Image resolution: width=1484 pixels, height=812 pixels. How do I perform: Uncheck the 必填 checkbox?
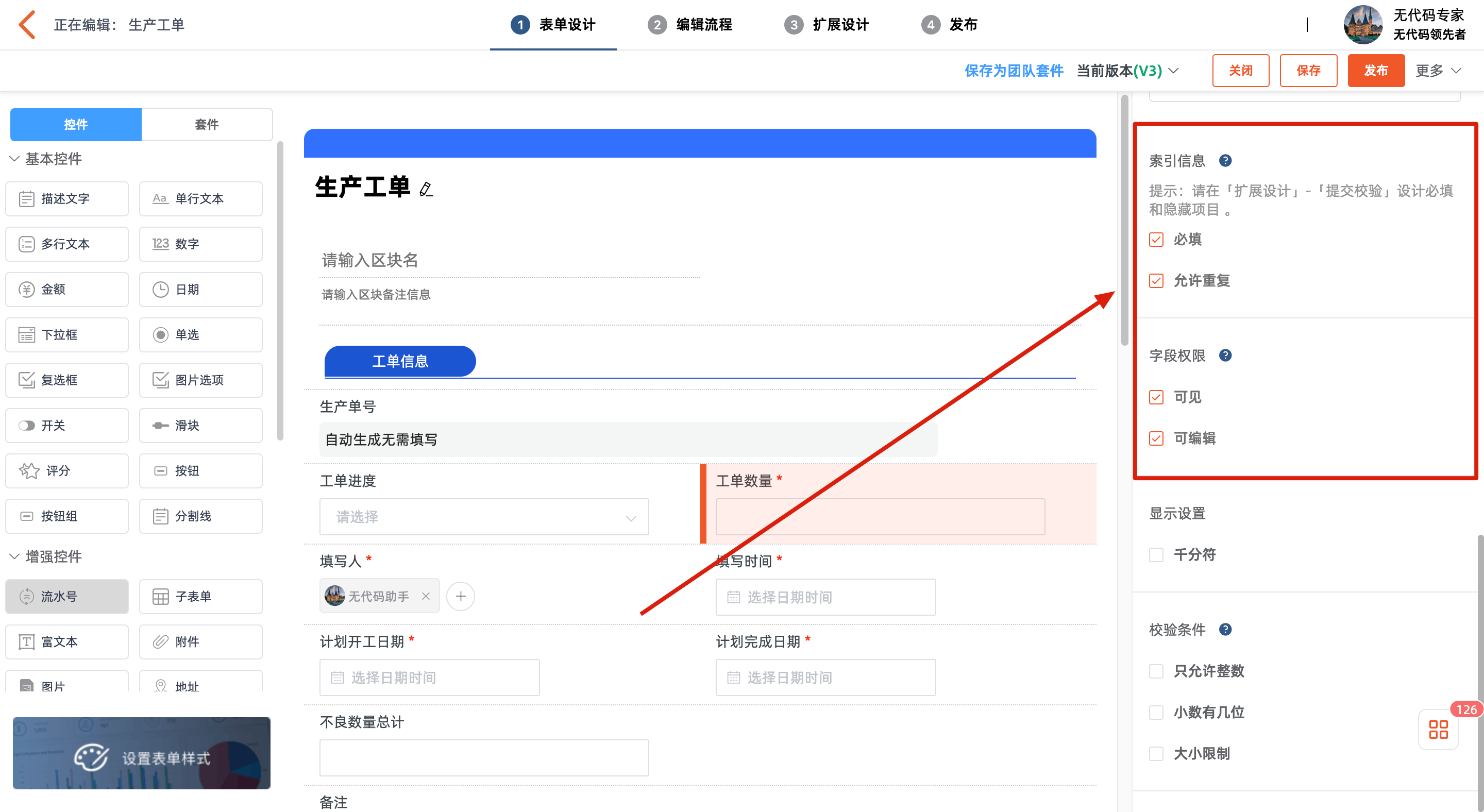pos(1156,239)
